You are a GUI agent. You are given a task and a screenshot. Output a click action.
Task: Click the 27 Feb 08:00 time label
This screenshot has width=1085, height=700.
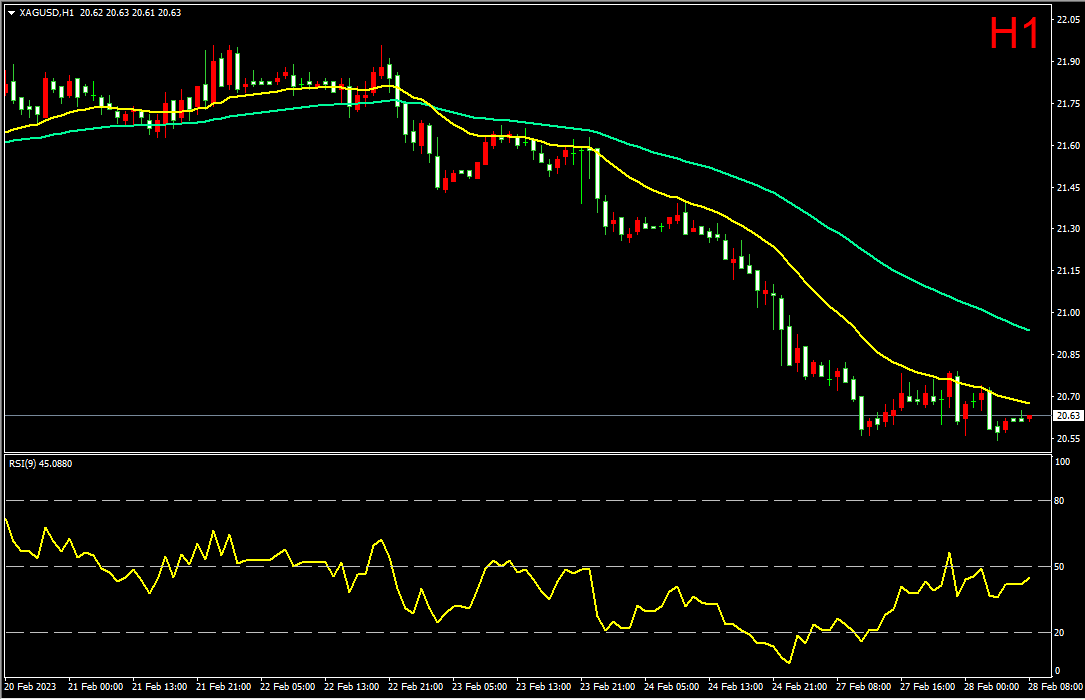pos(864,686)
